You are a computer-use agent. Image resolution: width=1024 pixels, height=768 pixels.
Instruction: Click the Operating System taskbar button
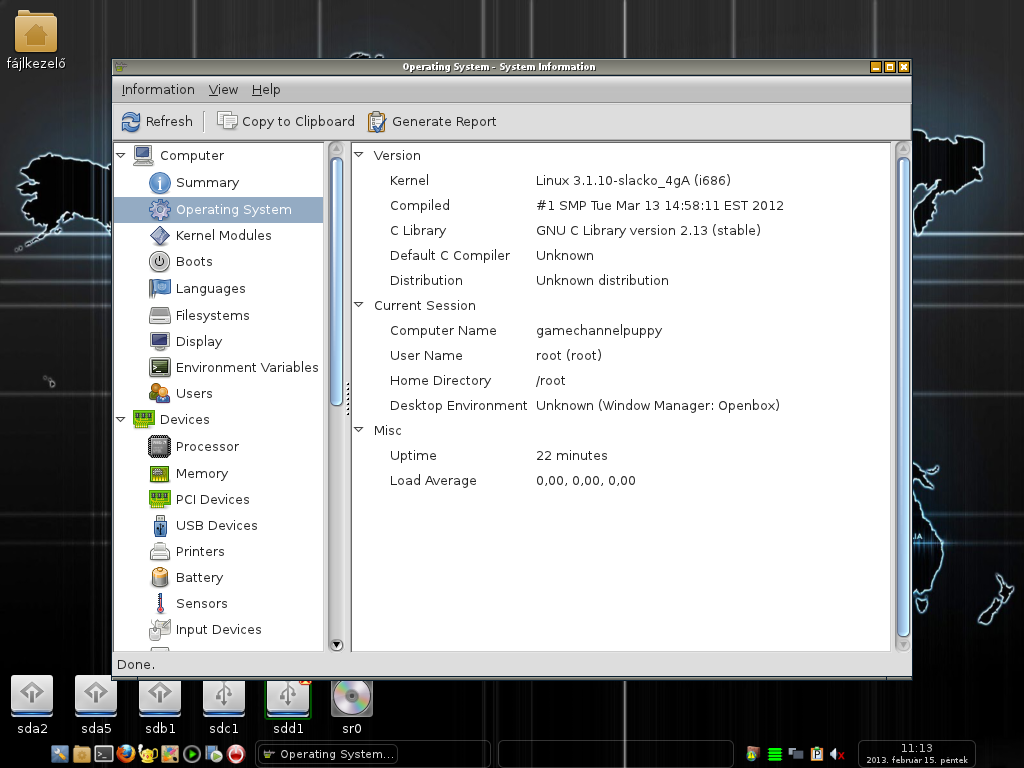click(328, 754)
